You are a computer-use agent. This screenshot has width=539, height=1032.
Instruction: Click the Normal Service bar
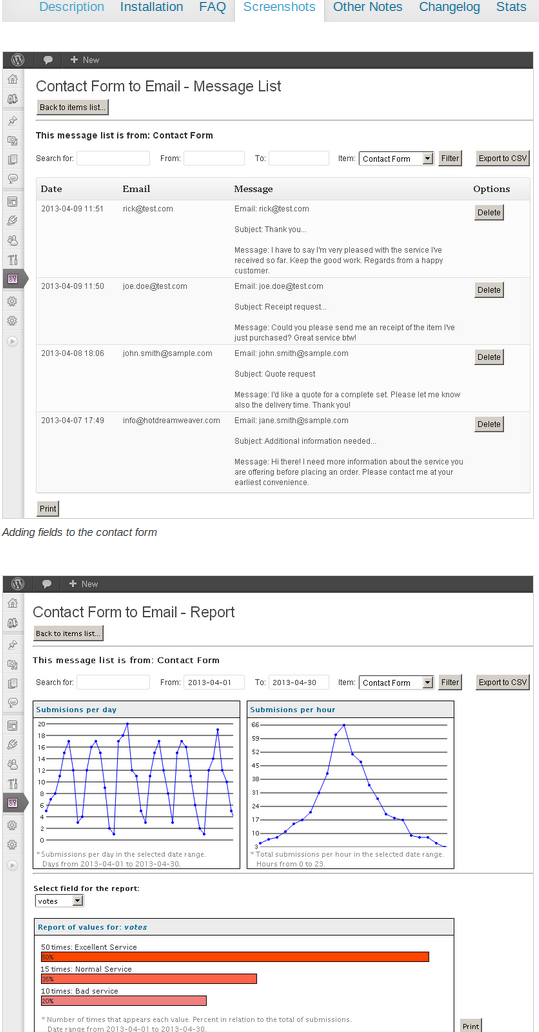click(x=149, y=979)
